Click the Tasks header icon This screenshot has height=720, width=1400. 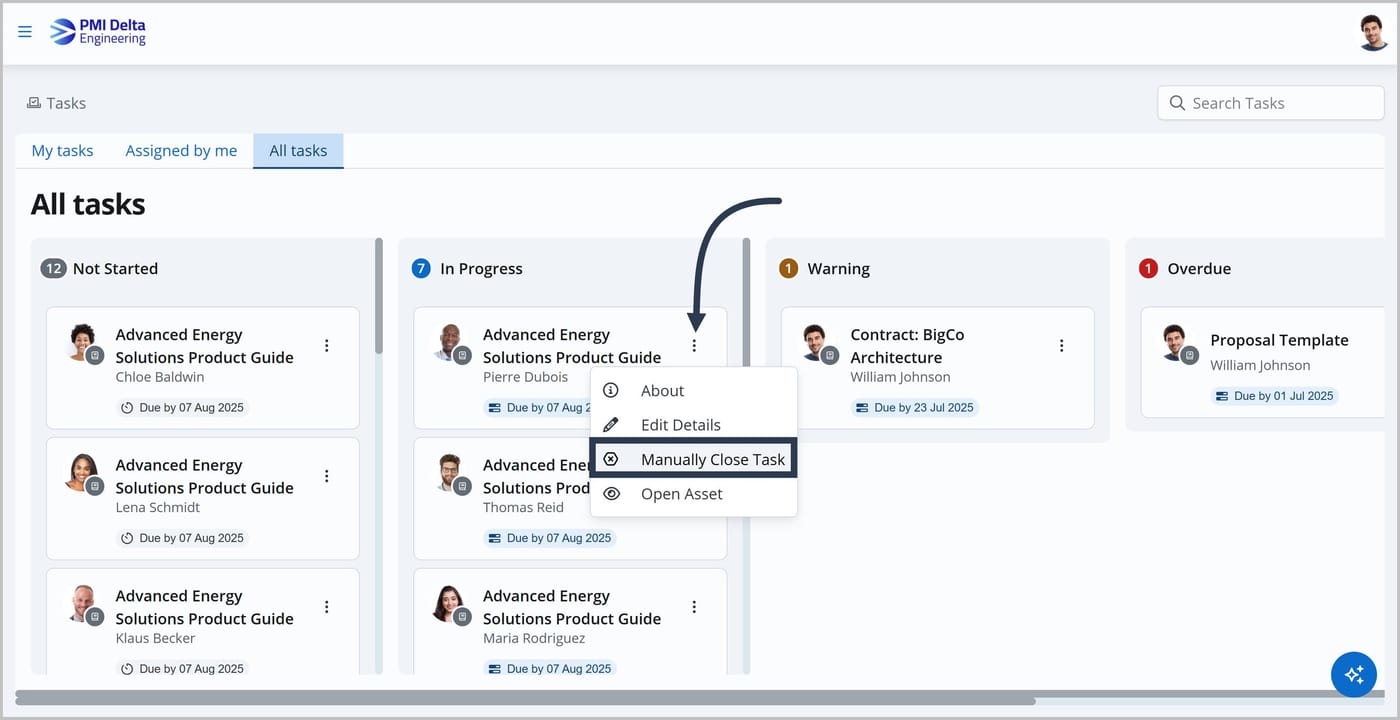click(34, 103)
